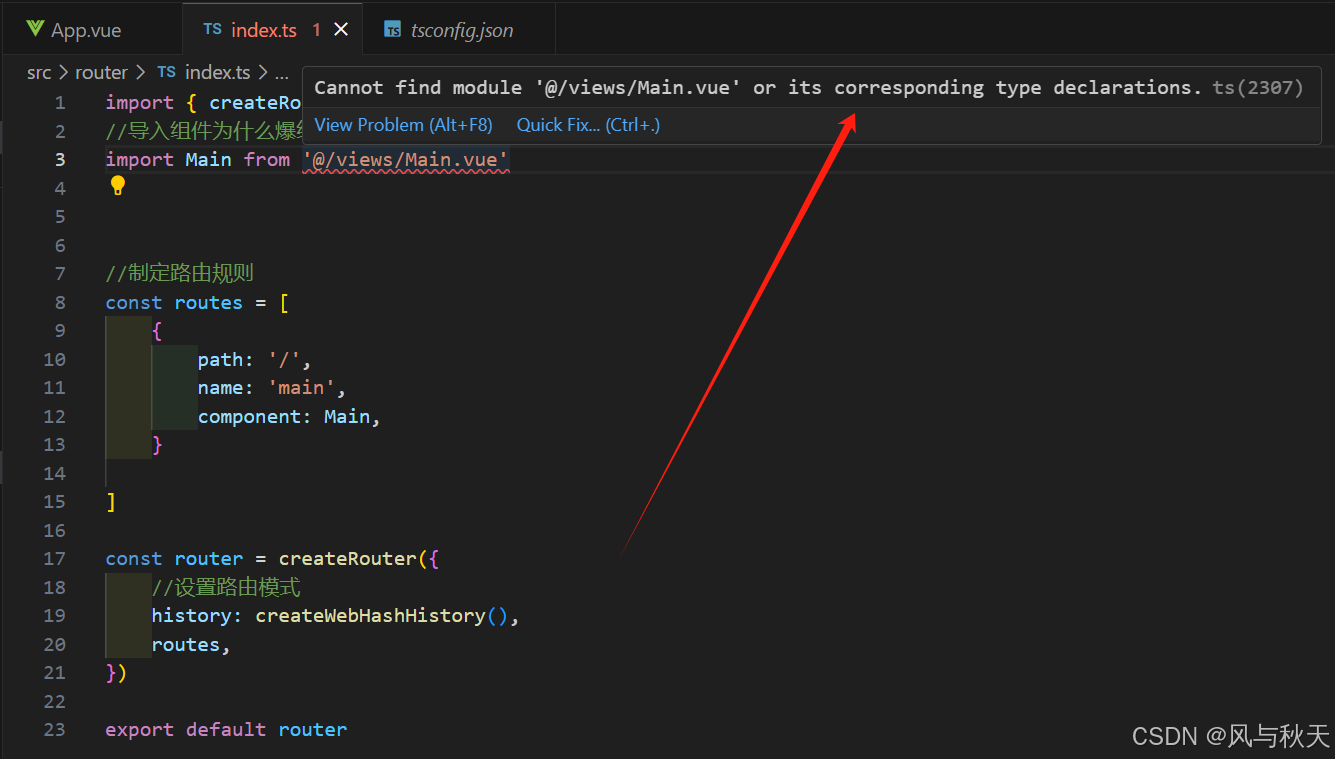The image size is (1335, 759).
Task: Open the quick-fix lightbulb on line 4
Action: coord(118,184)
